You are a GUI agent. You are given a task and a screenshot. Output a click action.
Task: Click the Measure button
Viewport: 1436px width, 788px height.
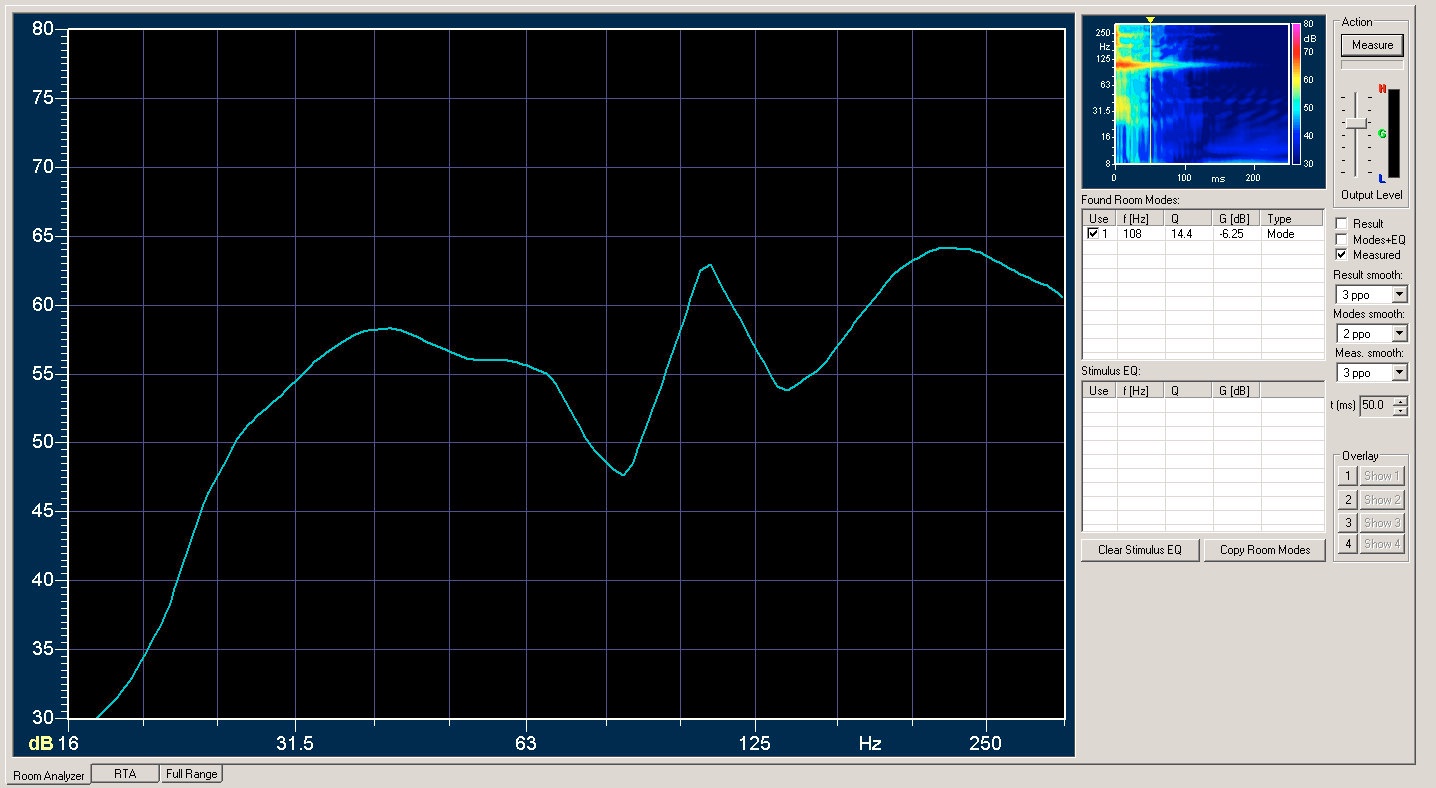(x=1372, y=45)
